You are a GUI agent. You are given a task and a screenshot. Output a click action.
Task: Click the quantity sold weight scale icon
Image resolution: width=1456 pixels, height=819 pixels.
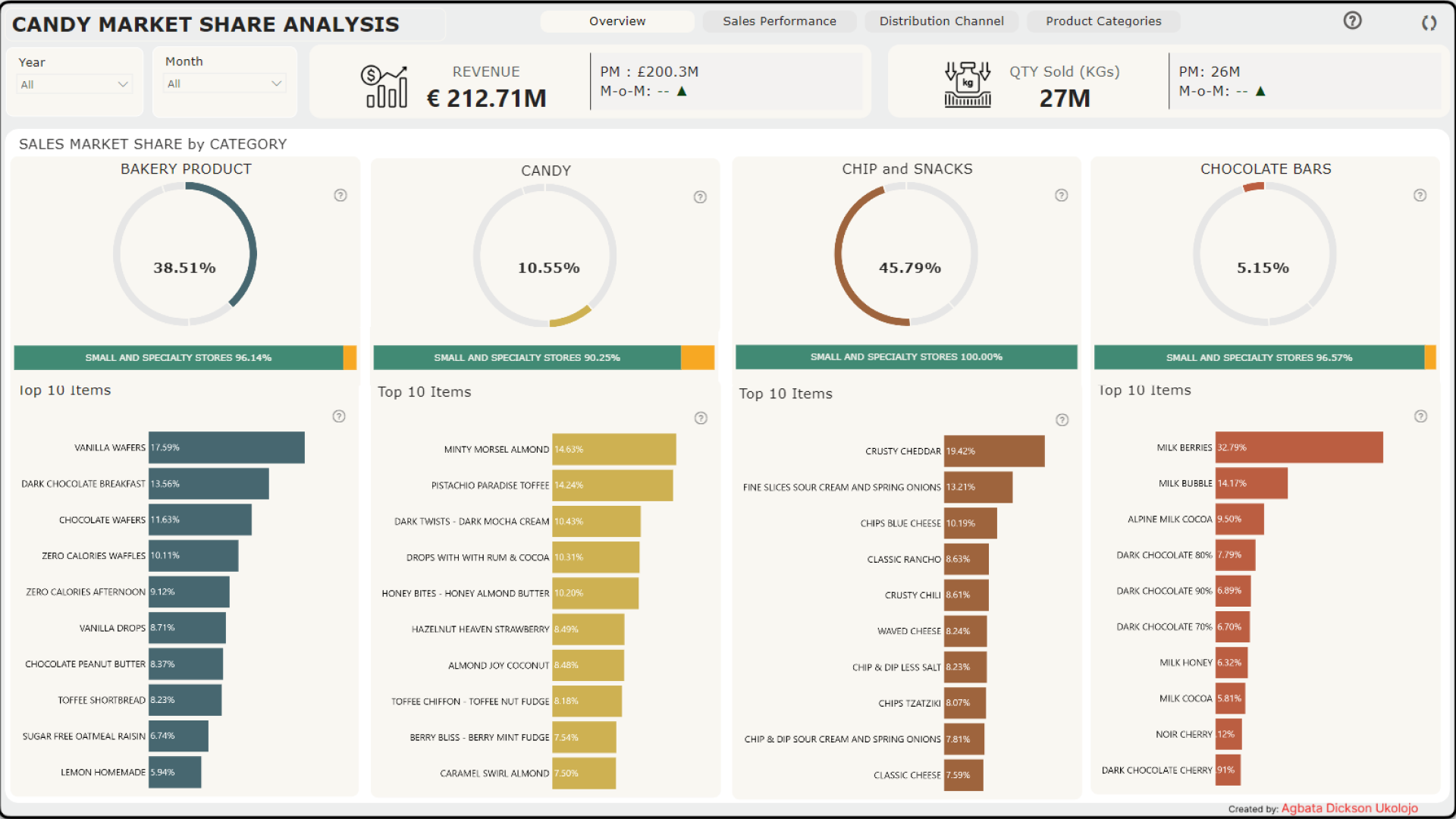click(968, 84)
